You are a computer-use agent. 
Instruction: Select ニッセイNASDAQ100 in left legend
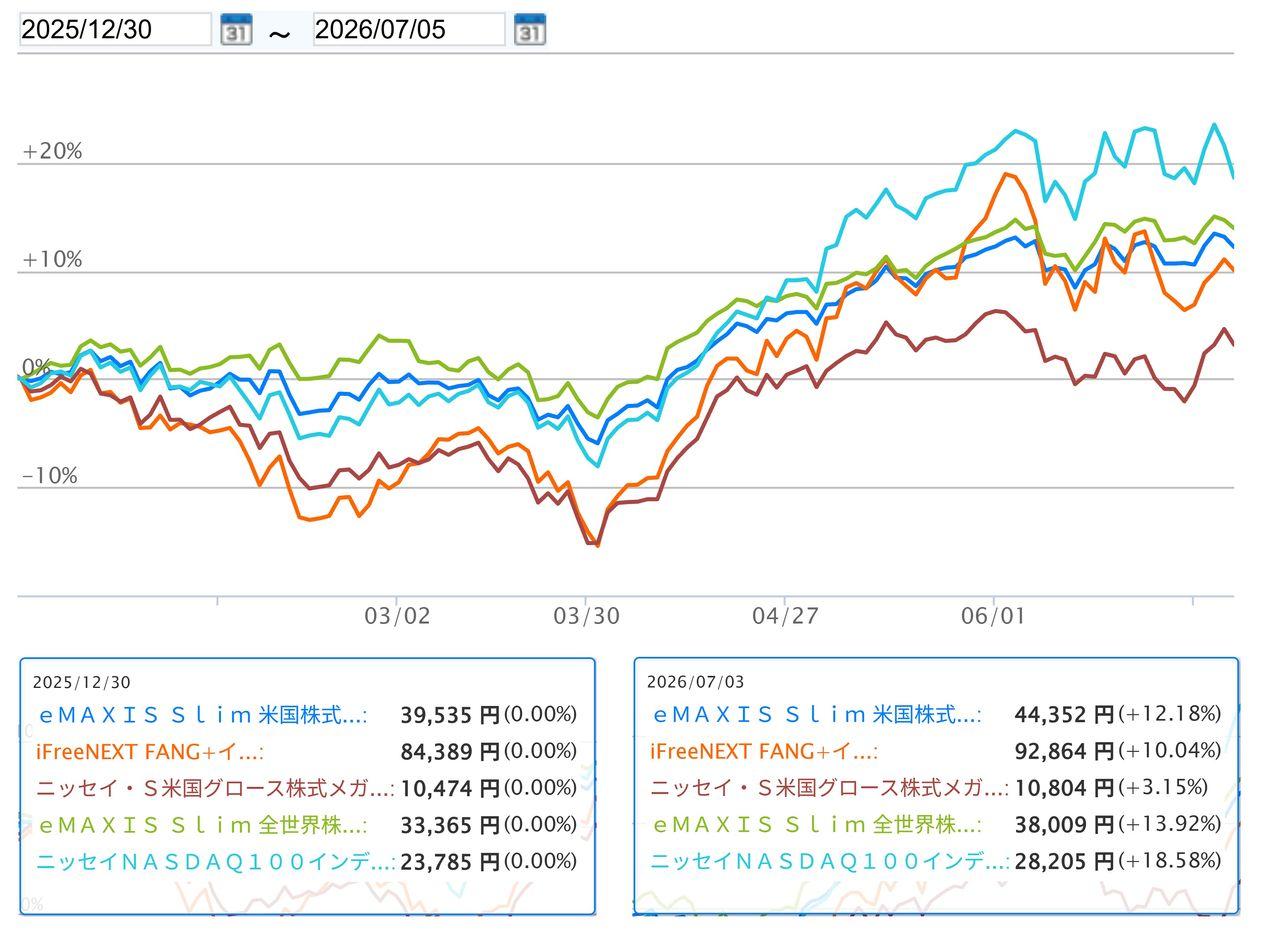pyautogui.click(x=216, y=861)
